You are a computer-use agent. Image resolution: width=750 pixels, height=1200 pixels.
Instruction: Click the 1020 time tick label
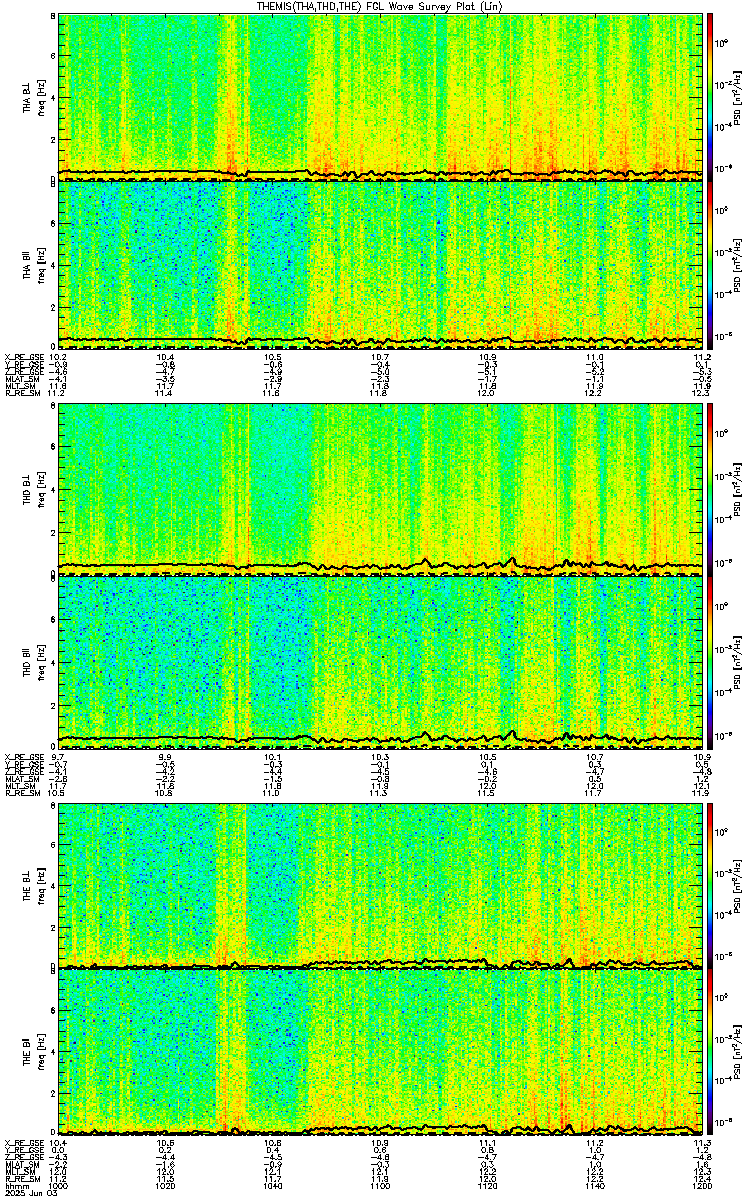166,1186
